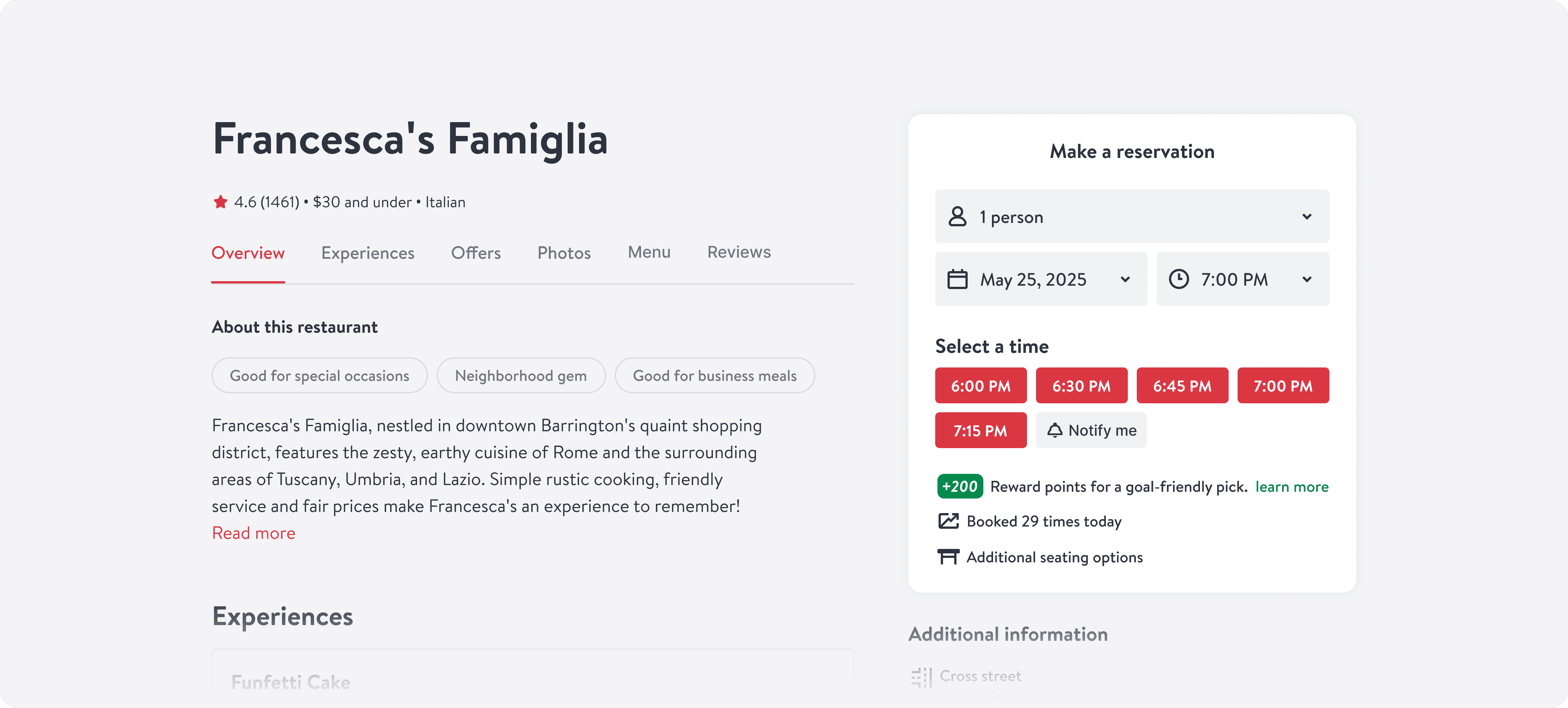Click the clock icon beside 7:00 PM
The image size is (1568, 708).
click(1179, 279)
